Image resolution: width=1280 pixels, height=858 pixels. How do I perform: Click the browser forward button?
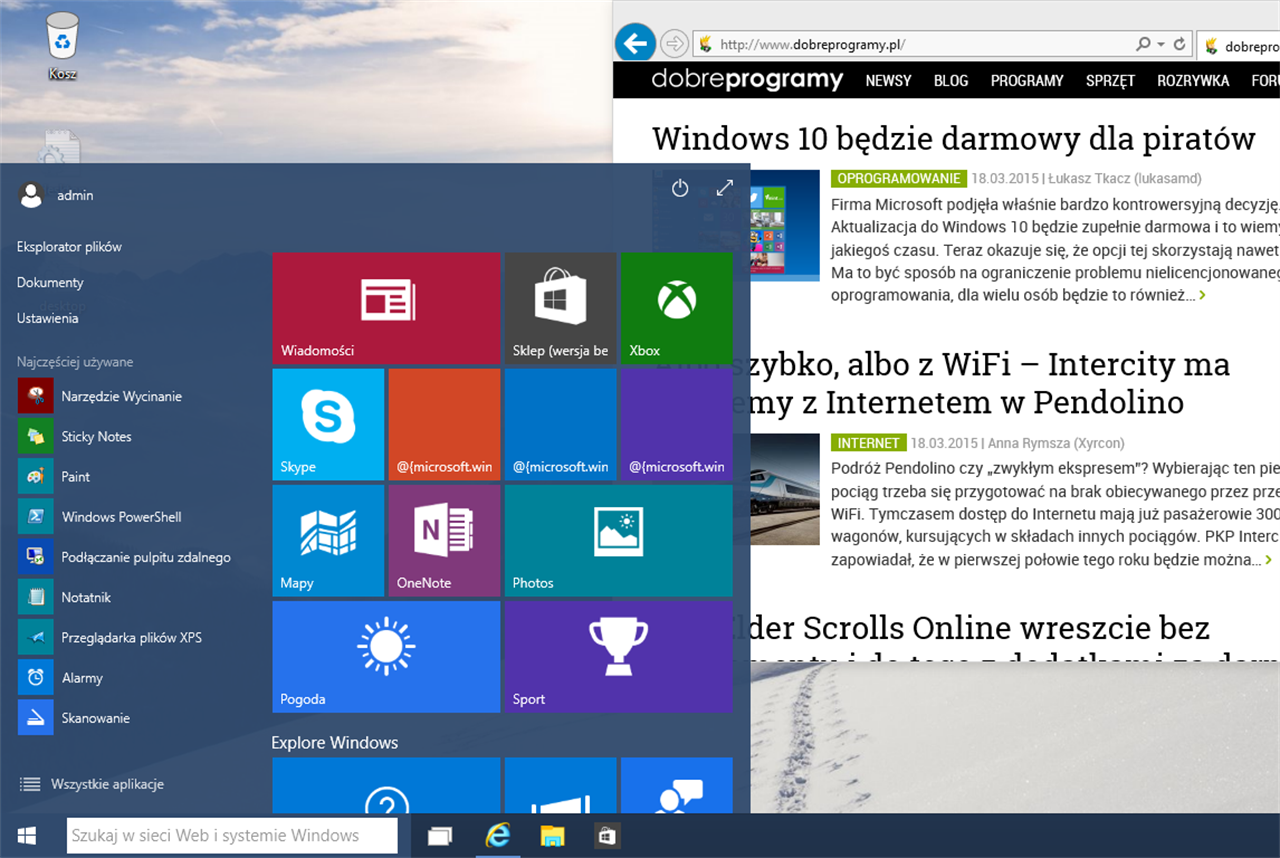tap(675, 44)
